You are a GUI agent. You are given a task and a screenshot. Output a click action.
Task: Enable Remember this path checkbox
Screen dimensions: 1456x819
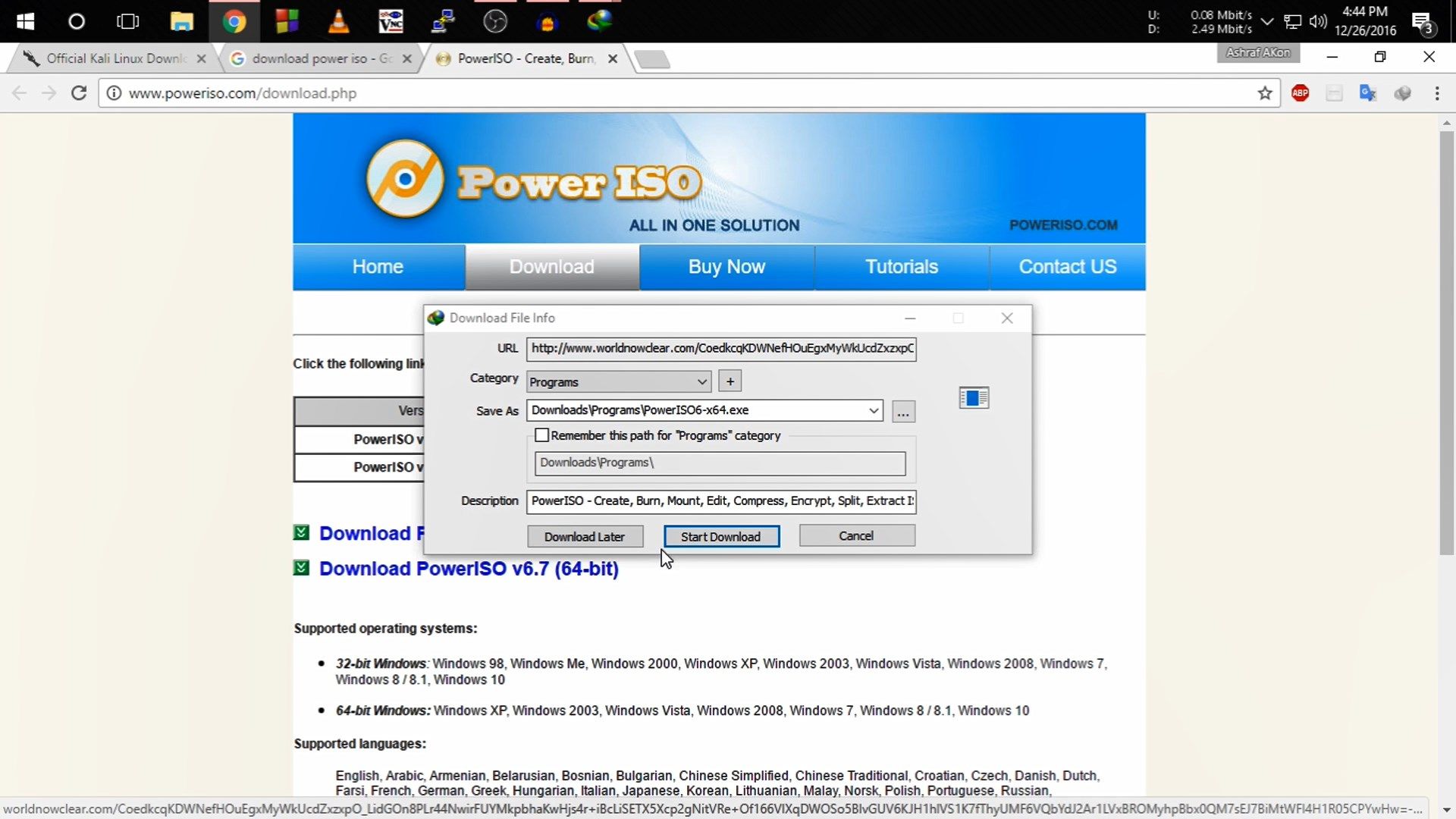pyautogui.click(x=541, y=435)
